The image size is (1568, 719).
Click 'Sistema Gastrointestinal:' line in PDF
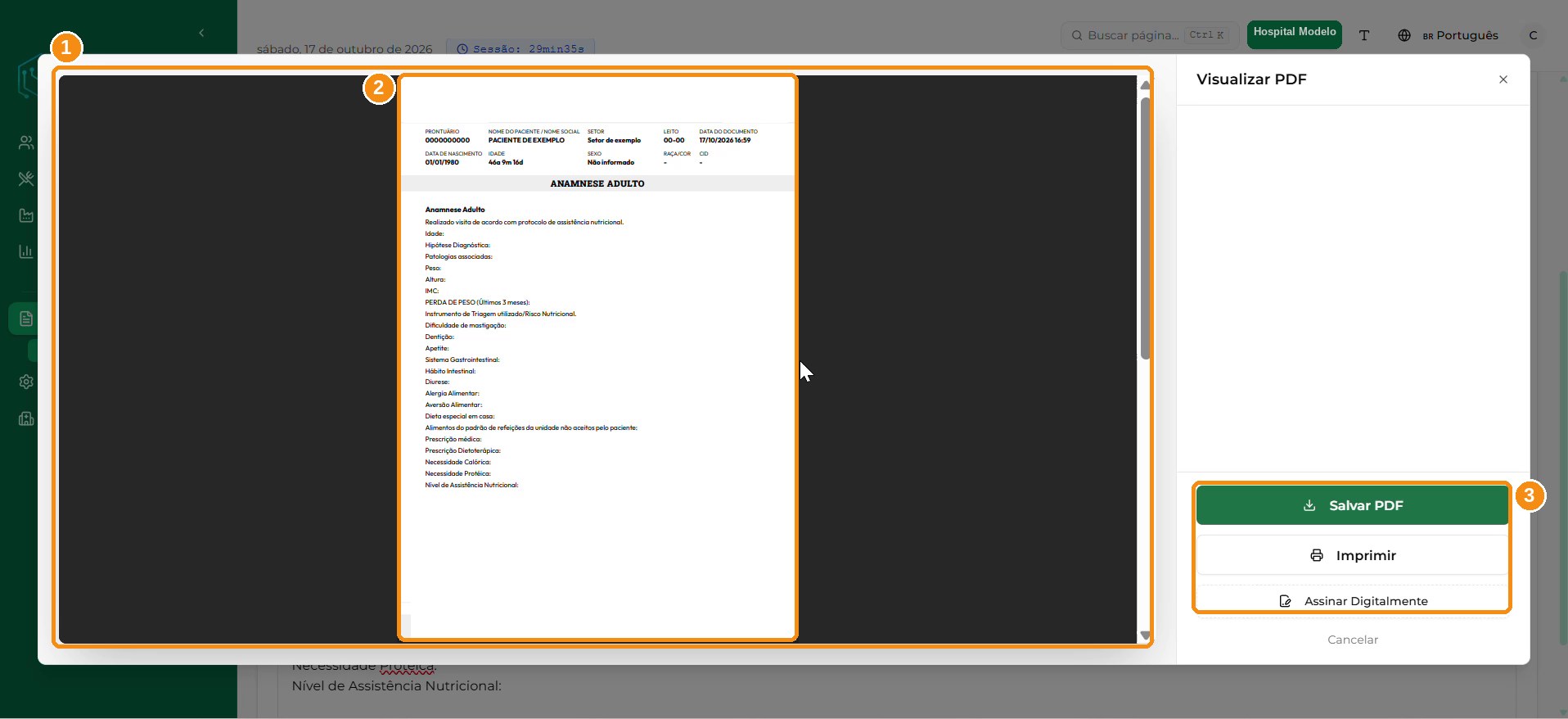(462, 359)
